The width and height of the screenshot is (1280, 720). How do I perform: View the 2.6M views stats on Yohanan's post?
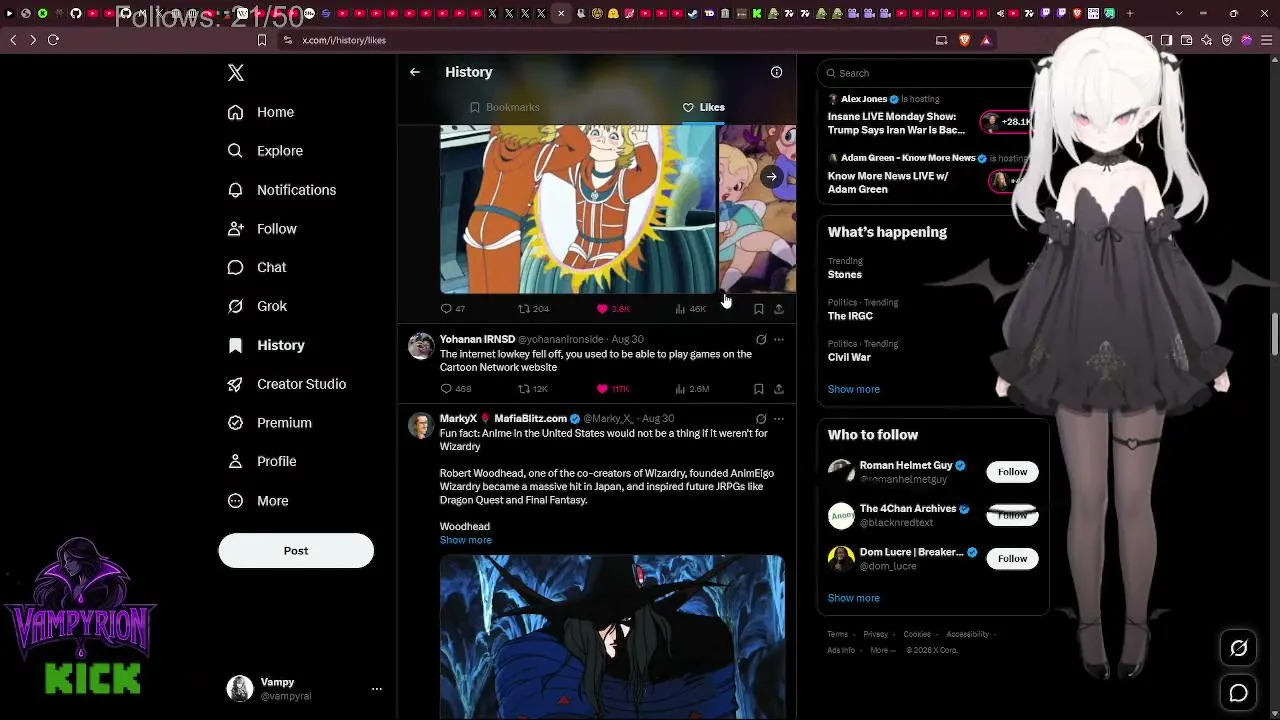[x=693, y=389]
